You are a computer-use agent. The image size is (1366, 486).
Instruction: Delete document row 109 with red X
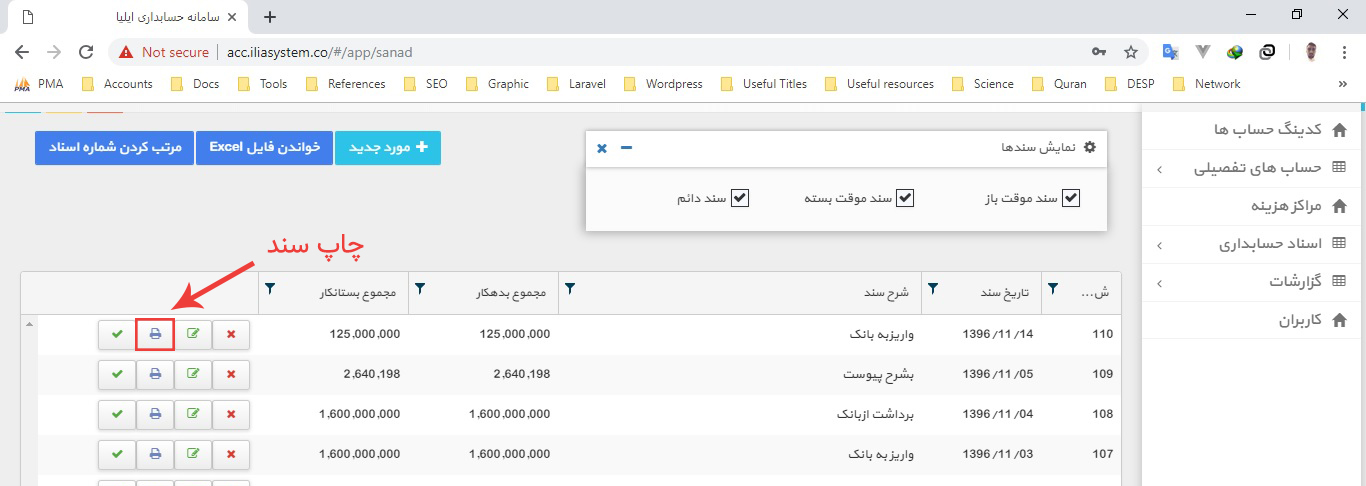point(232,374)
